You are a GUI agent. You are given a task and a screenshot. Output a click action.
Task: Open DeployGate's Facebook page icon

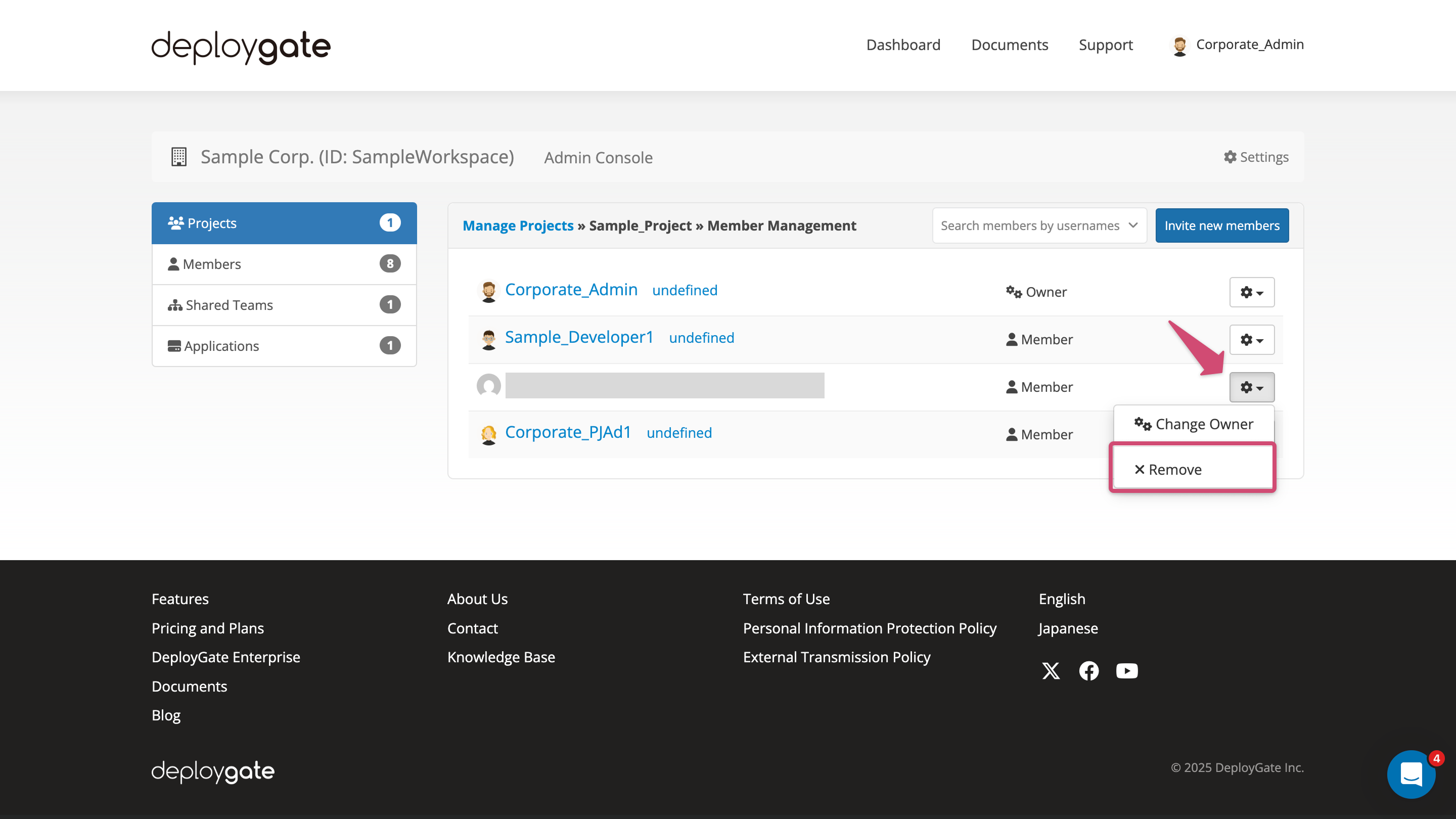[1088, 671]
